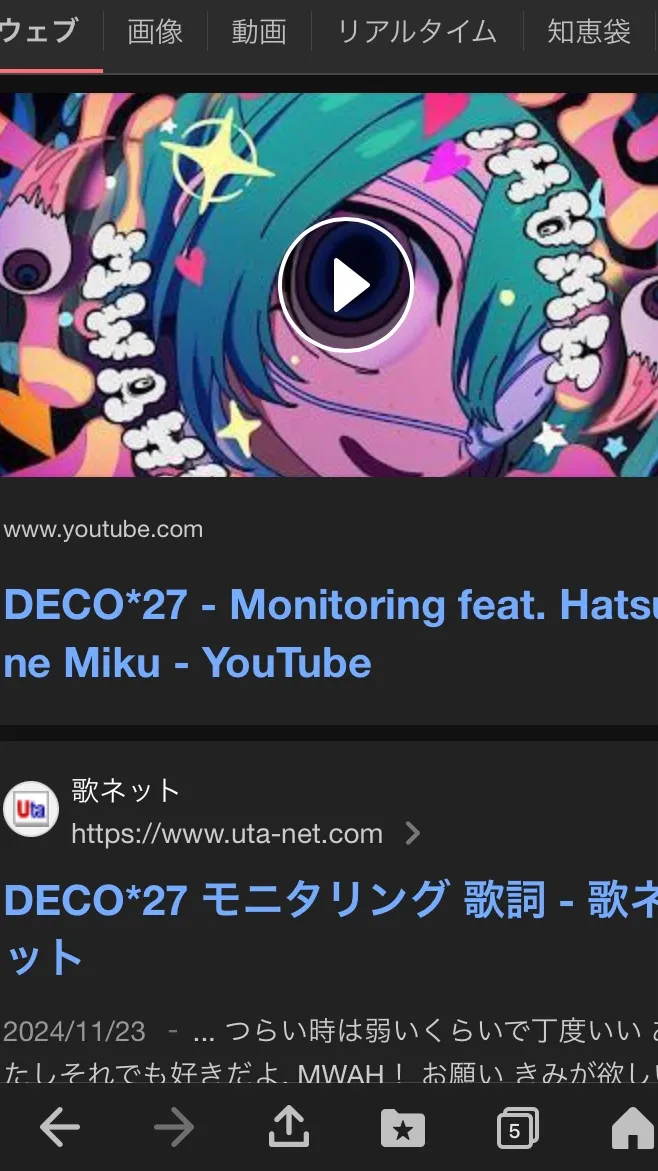
Task: Go back with the left arrow icon
Action: tap(59, 1127)
